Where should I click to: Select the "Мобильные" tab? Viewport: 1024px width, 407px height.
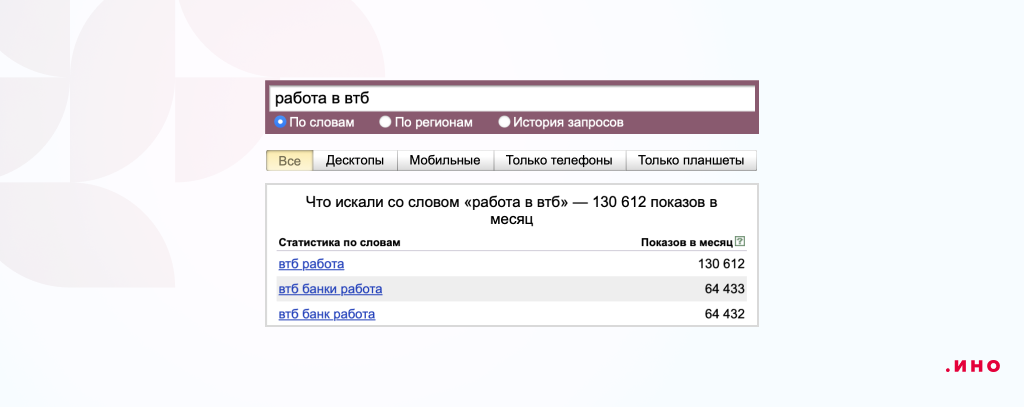tap(445, 160)
